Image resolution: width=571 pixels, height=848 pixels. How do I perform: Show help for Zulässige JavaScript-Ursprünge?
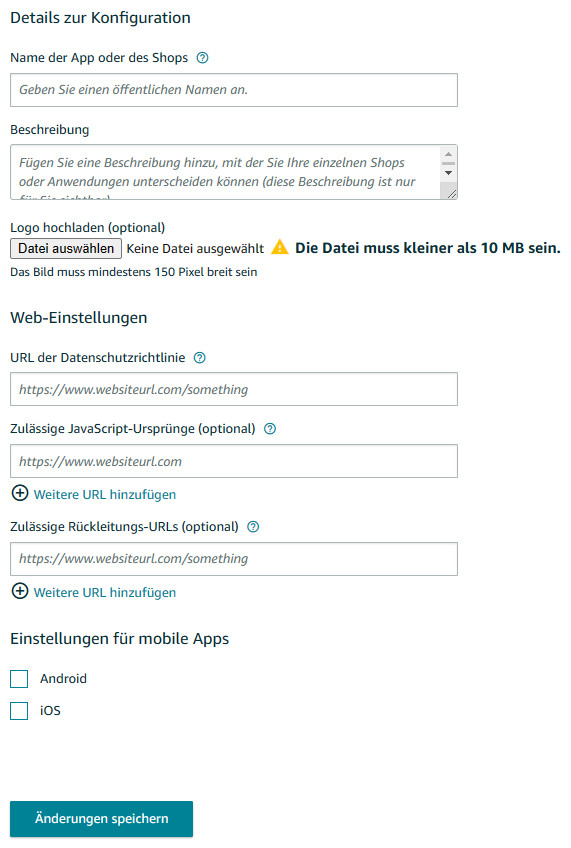point(270,429)
